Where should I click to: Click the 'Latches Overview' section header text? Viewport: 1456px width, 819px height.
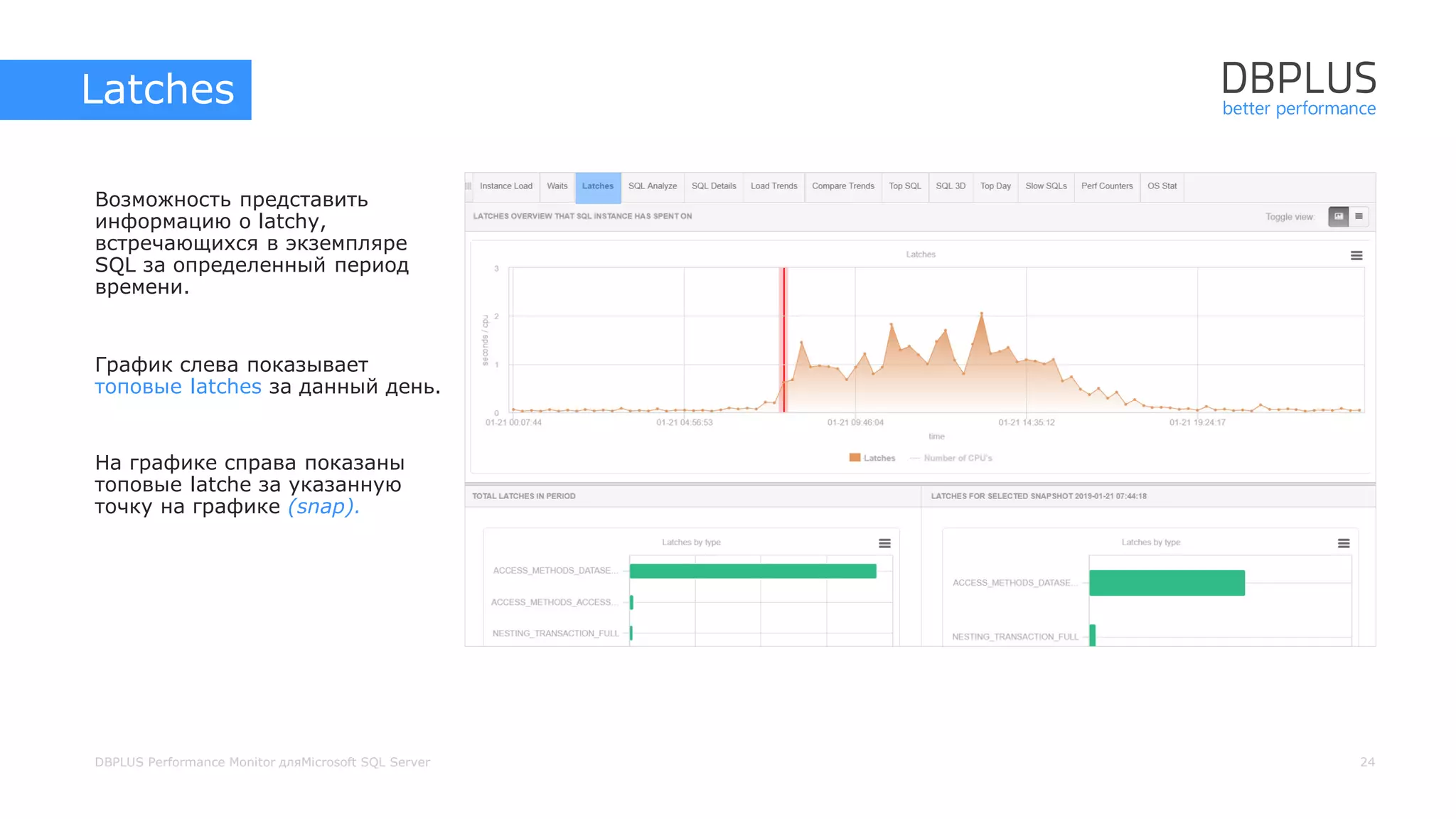point(582,216)
